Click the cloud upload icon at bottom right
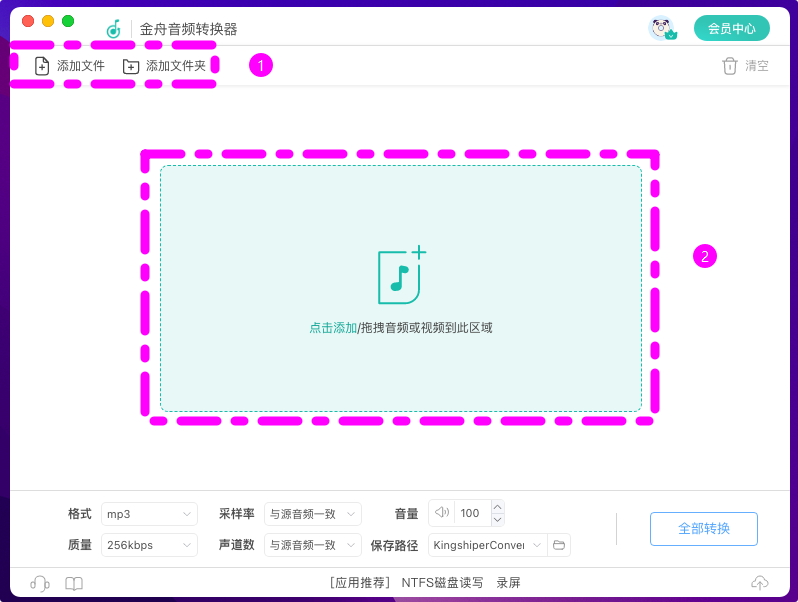Screen dimensions: 798x602 tap(759, 583)
